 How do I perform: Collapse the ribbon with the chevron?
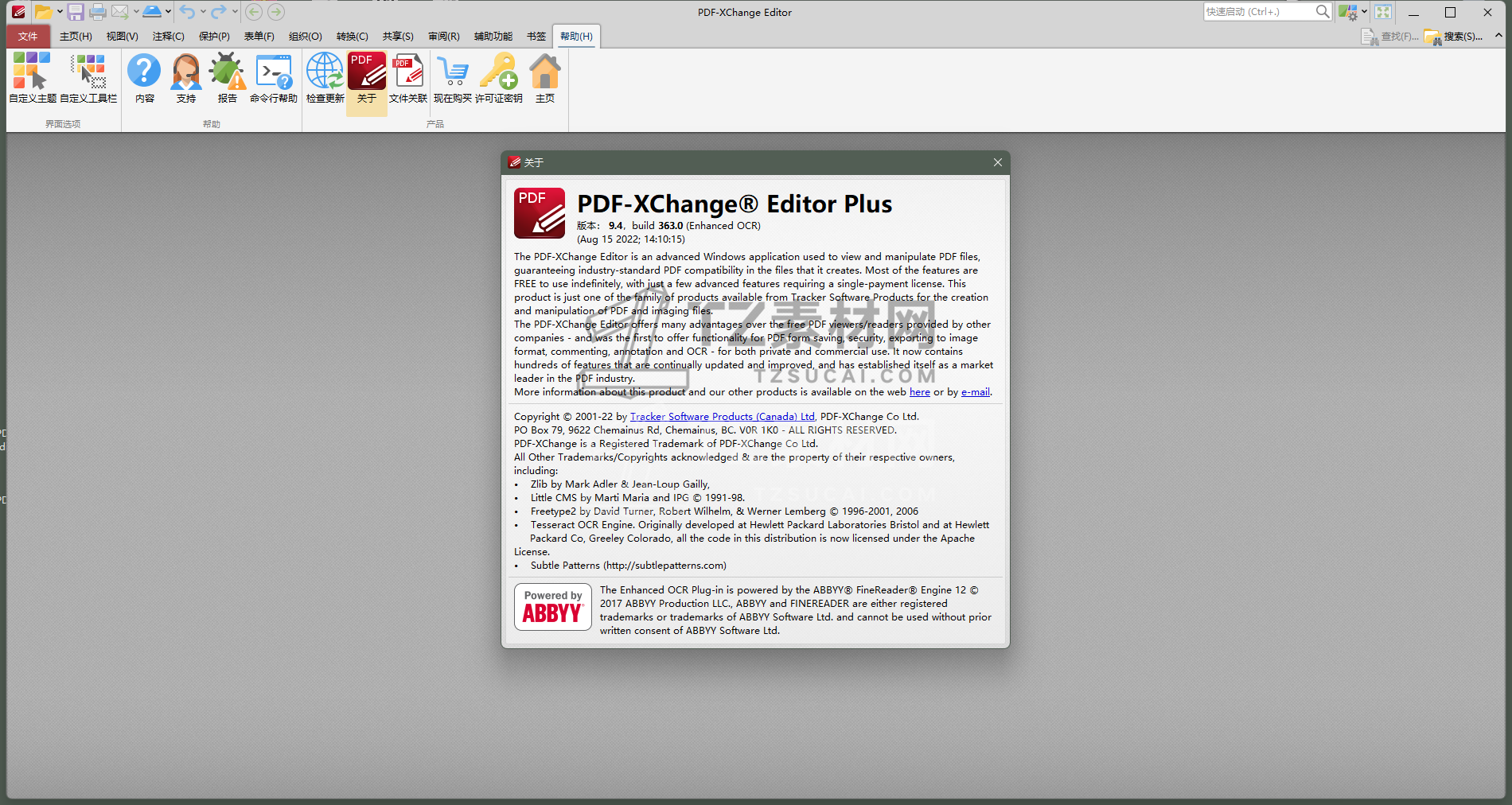click(x=1498, y=36)
